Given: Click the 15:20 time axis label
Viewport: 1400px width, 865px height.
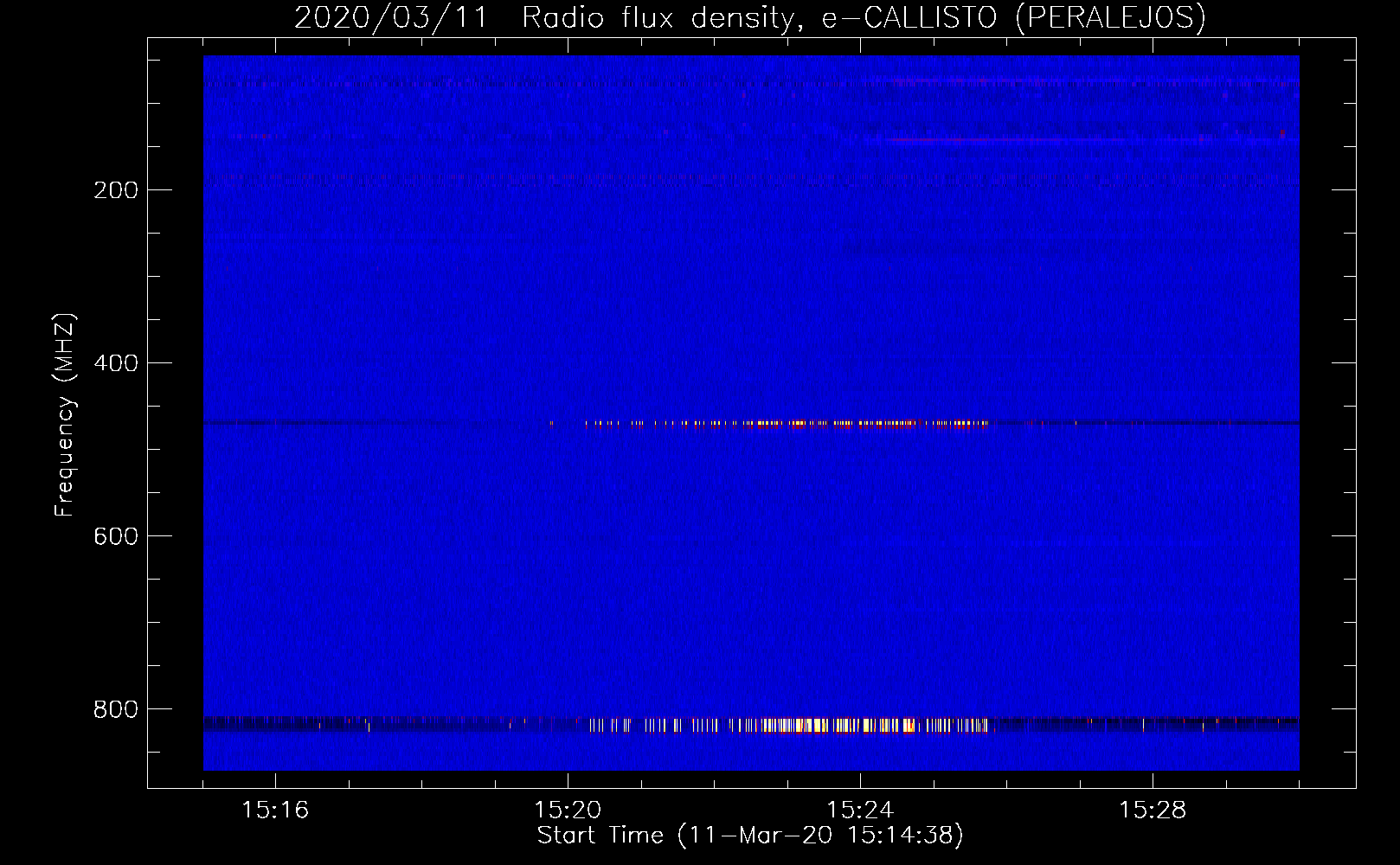Looking at the screenshot, I should pyautogui.click(x=568, y=810).
